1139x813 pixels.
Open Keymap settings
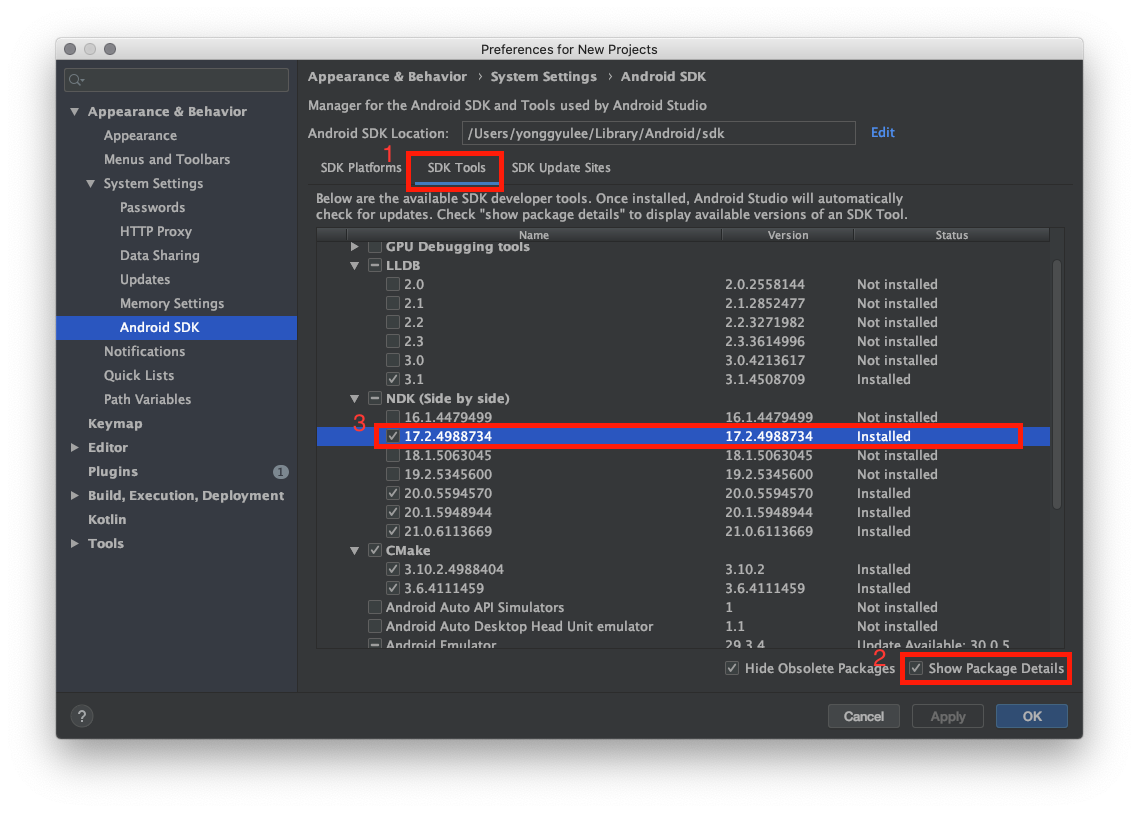tap(115, 423)
